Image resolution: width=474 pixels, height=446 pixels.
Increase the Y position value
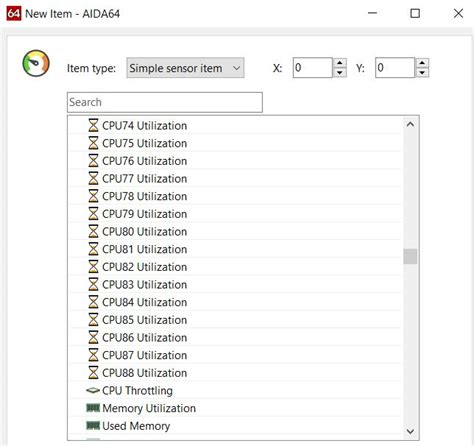point(422,63)
